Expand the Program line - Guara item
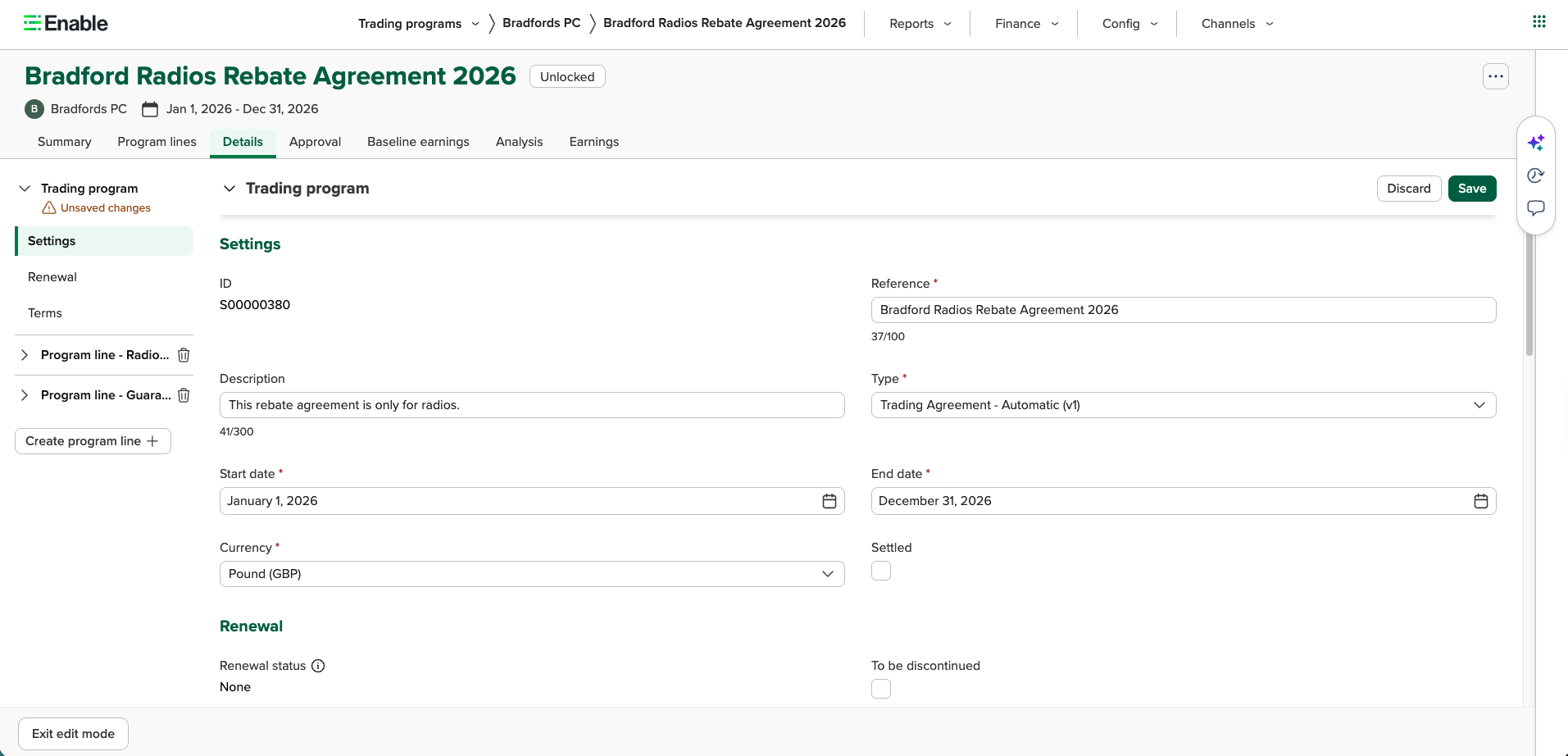The image size is (1568, 756). click(x=25, y=395)
